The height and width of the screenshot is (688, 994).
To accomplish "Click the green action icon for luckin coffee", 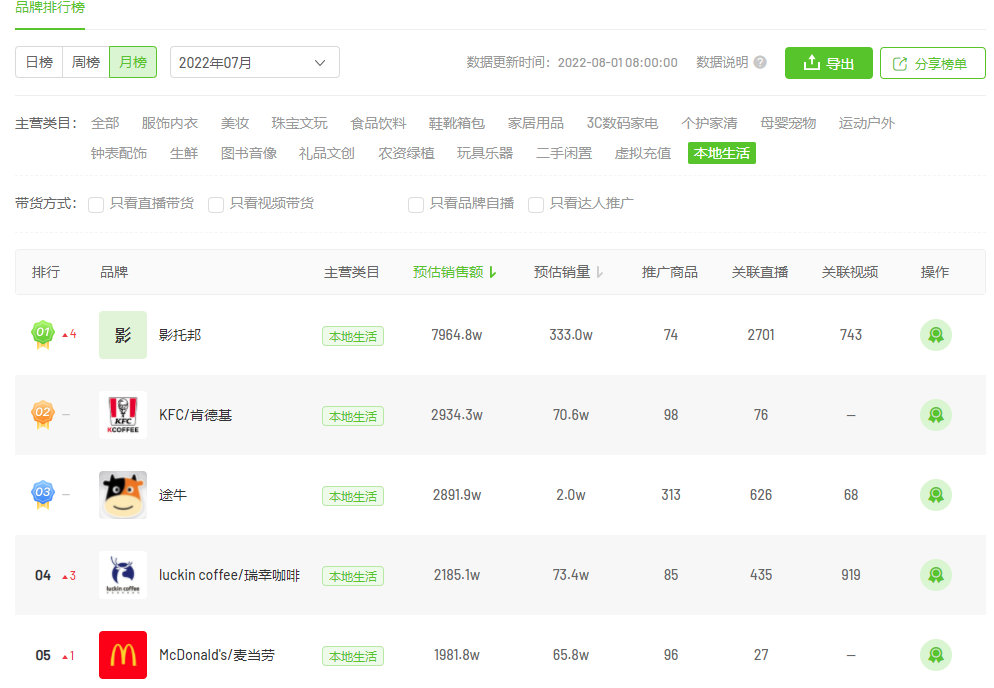I will point(936,574).
